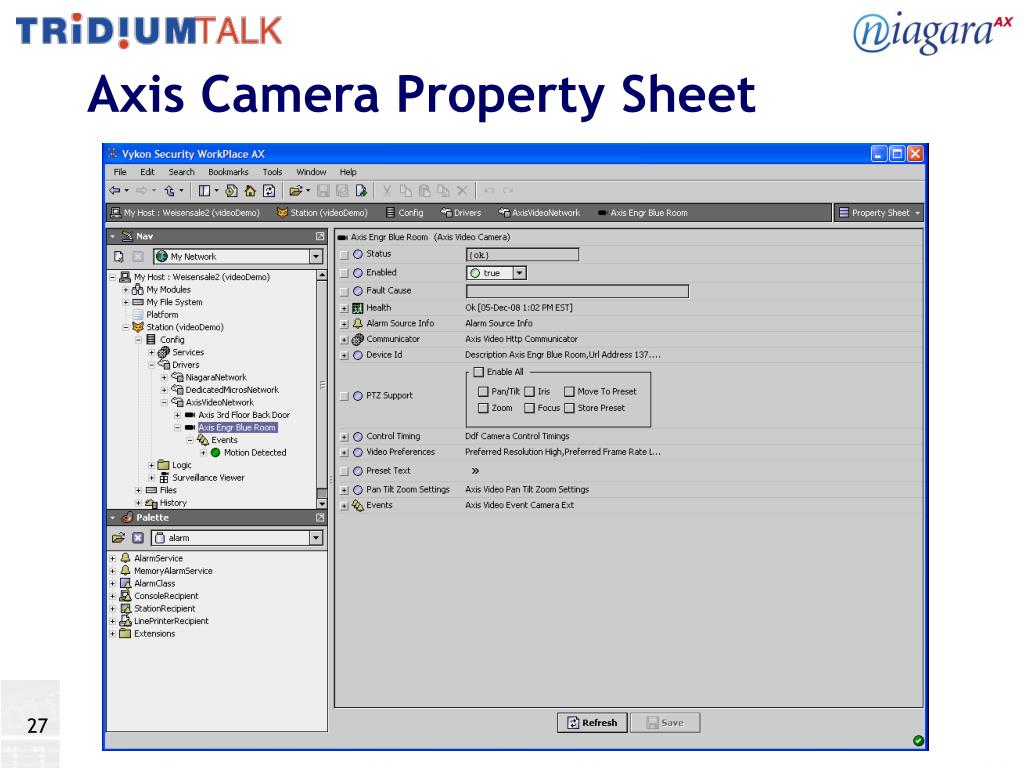Click the Cut scissors icon

click(x=387, y=191)
